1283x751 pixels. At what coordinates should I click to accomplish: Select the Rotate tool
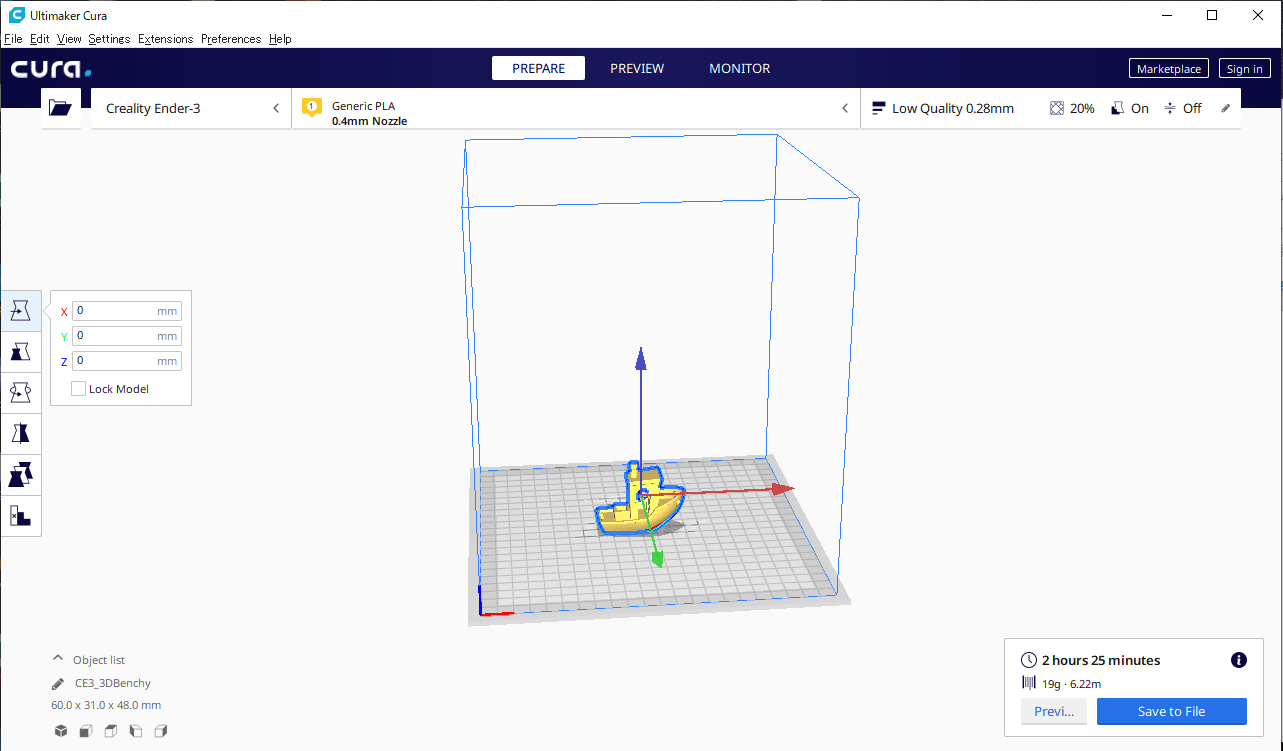pos(21,393)
